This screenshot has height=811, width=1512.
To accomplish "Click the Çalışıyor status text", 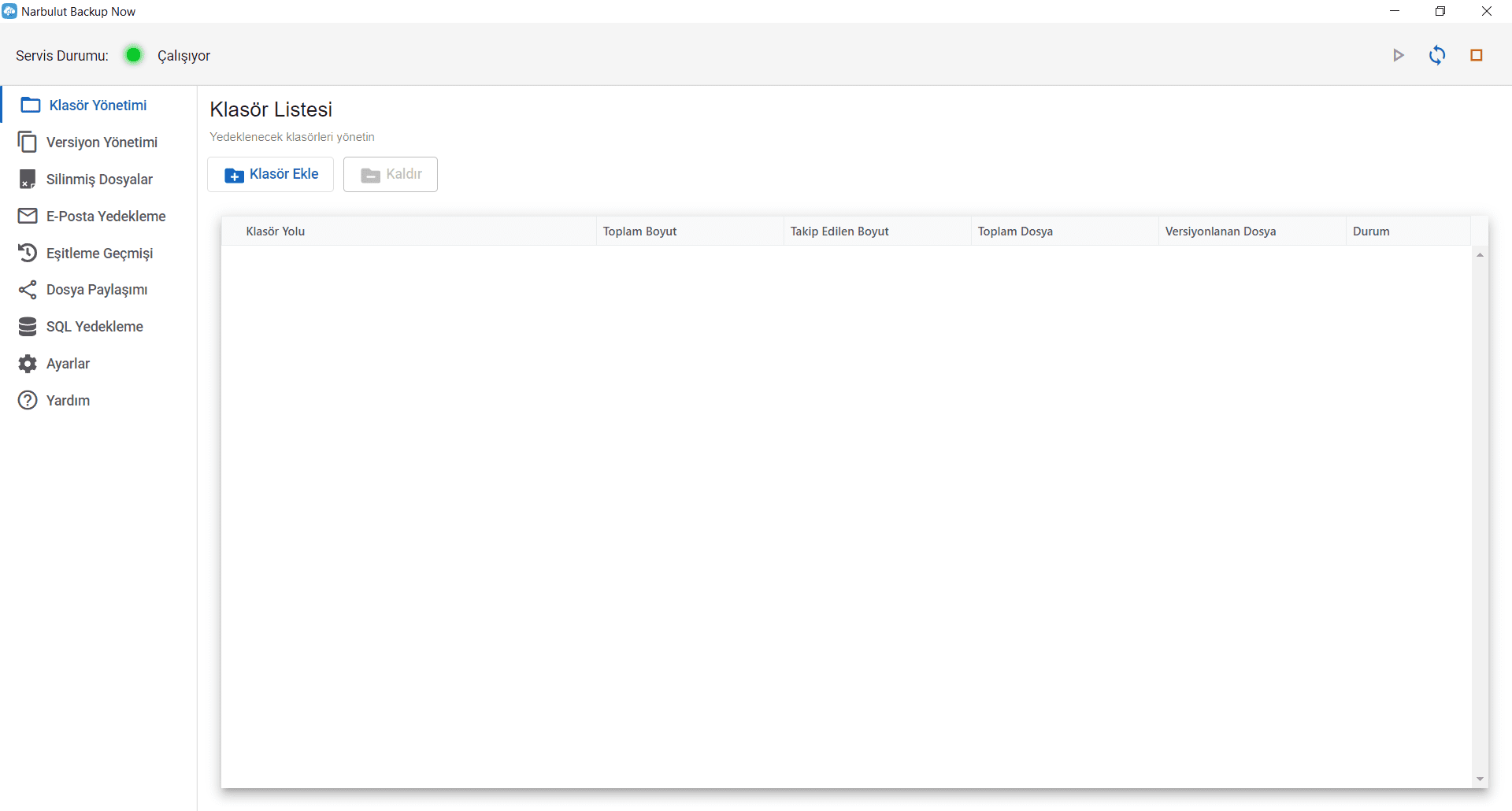I will click(x=183, y=56).
